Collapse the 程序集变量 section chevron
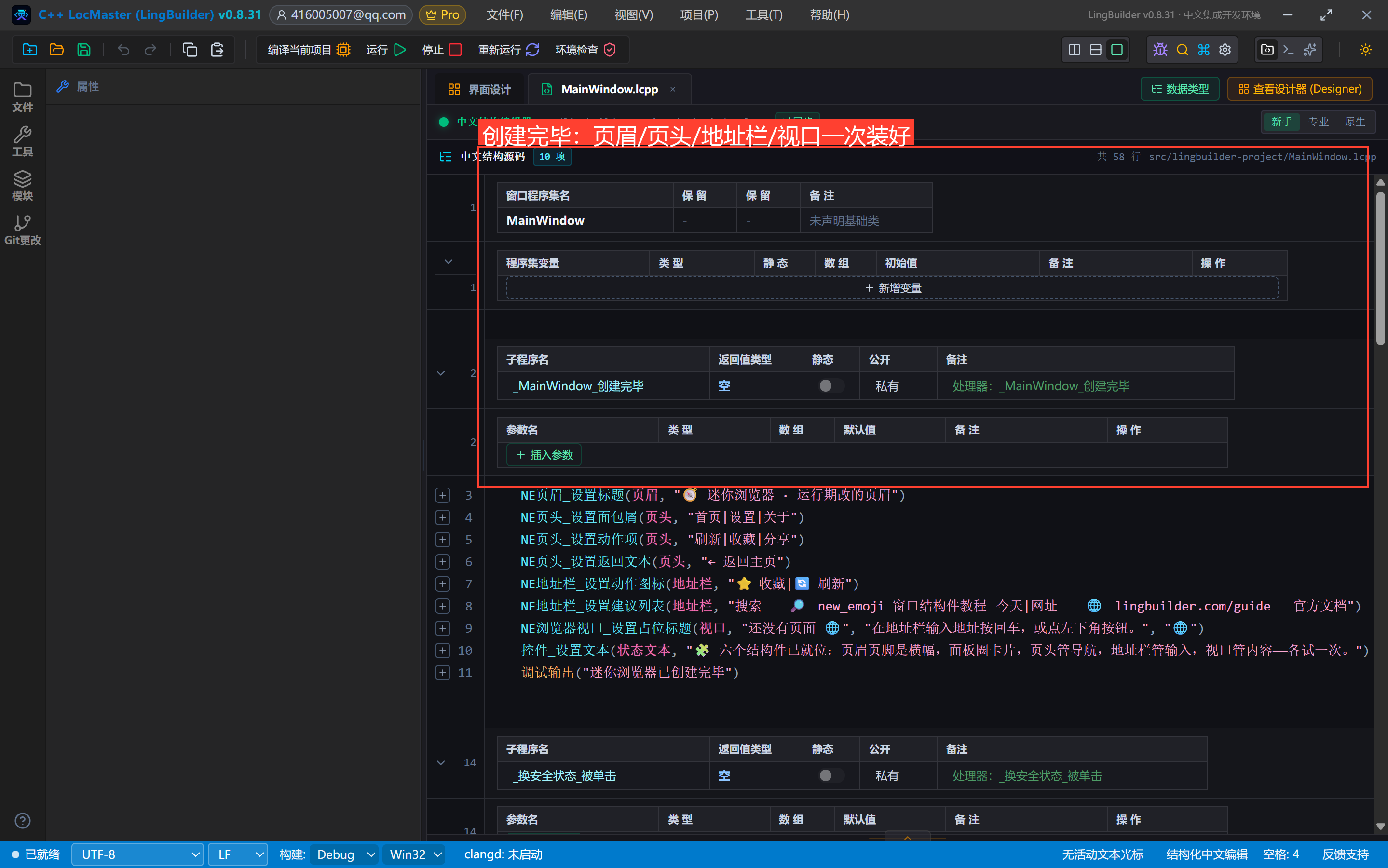 [x=449, y=262]
